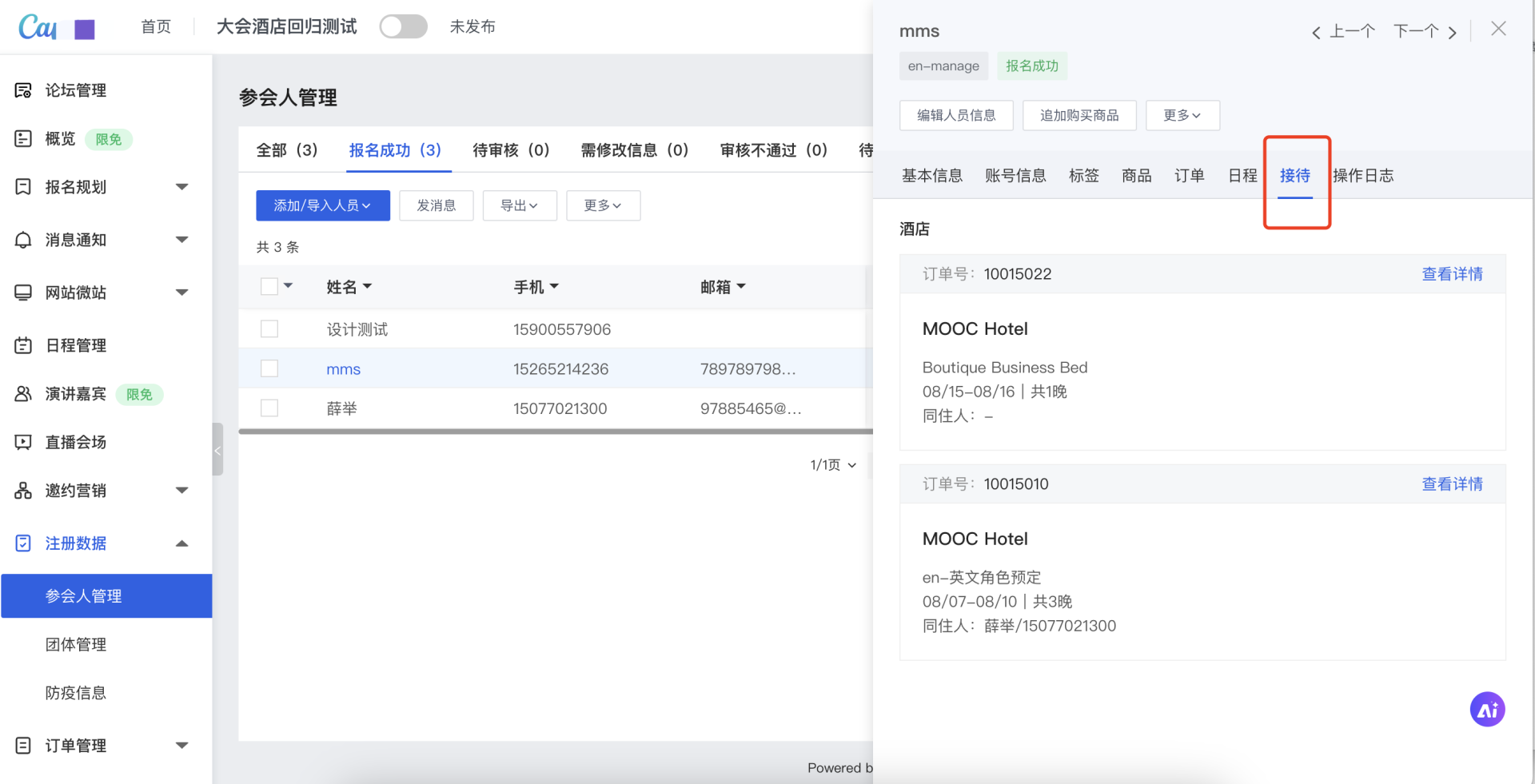This screenshot has height=784, width=1535.
Task: Click the 报名规划 sidebar icon
Action: coord(23,187)
